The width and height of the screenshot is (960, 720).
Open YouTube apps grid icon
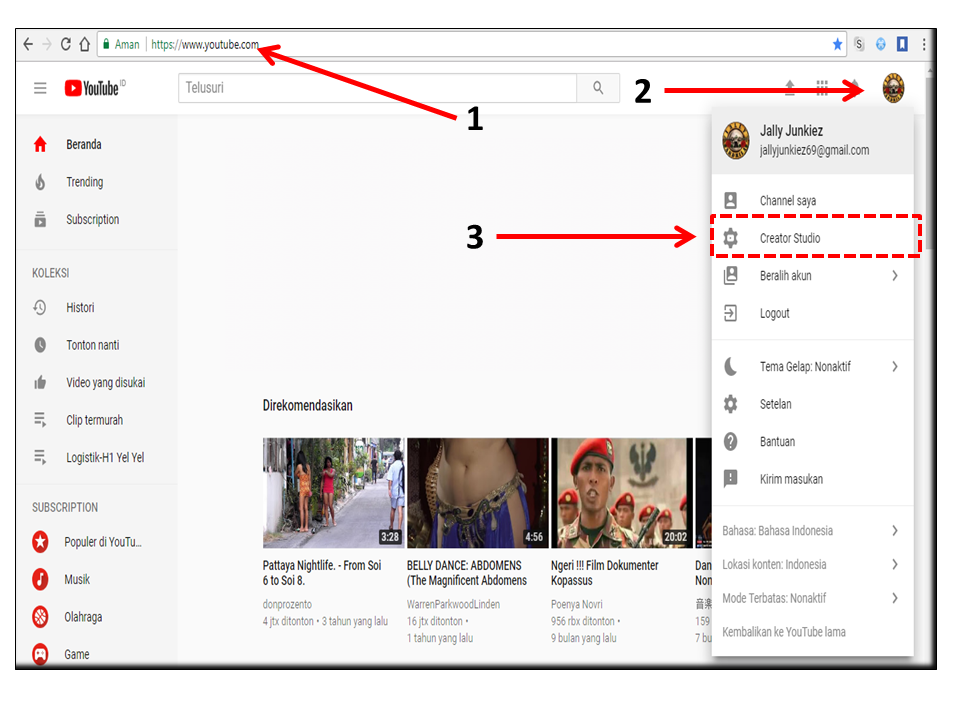tap(822, 88)
